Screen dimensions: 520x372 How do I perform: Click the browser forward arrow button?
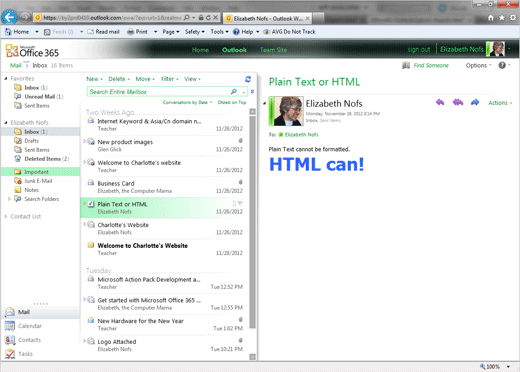pos(25,17)
